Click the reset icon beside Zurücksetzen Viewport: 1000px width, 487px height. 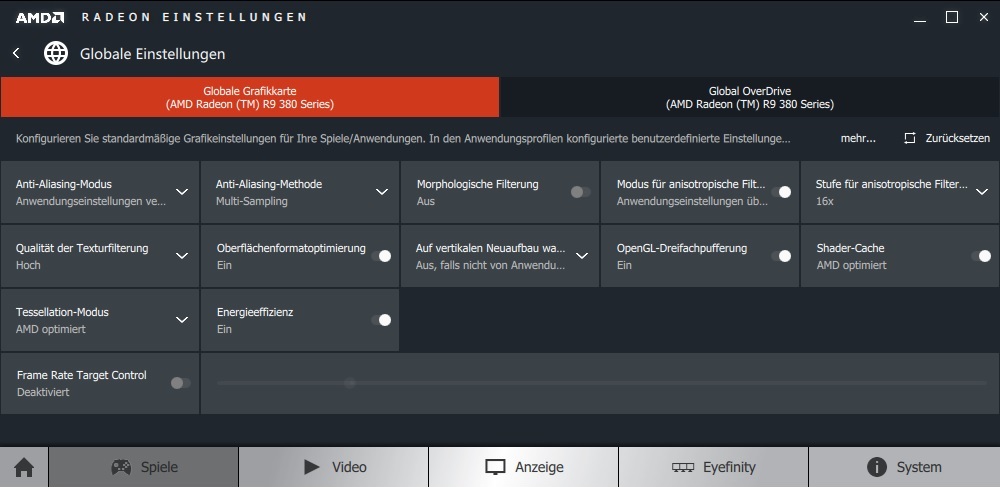point(910,138)
